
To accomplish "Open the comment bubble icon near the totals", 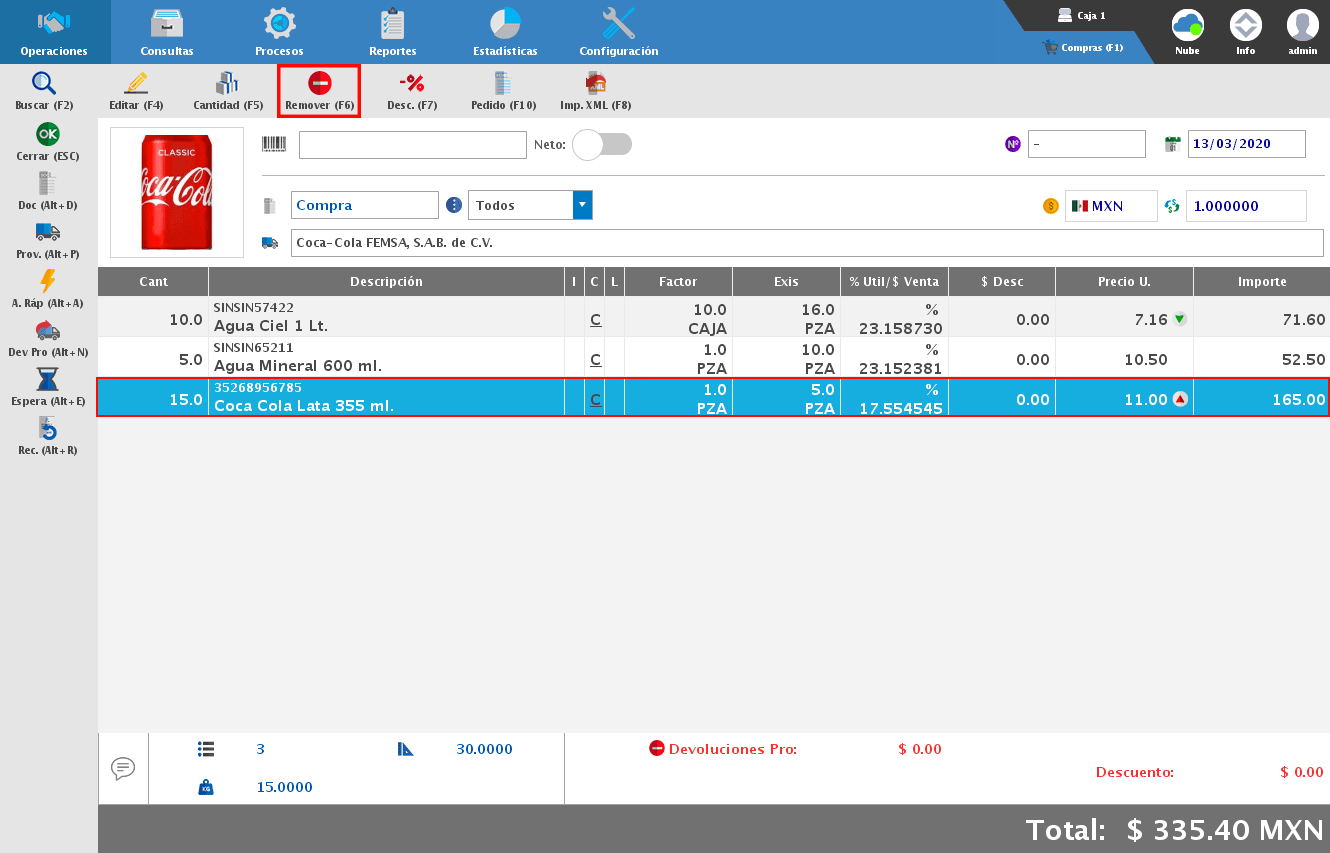I will 123,768.
